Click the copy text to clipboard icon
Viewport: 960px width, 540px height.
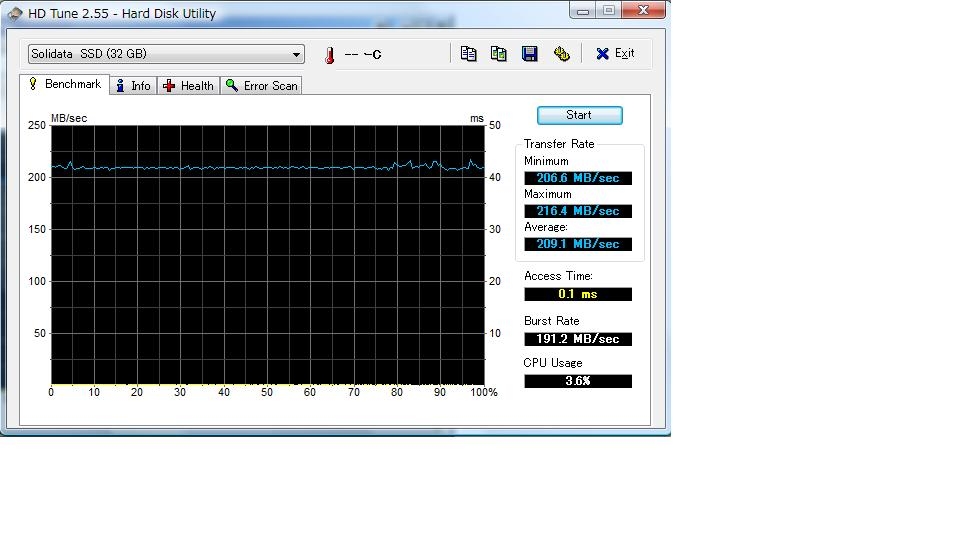click(x=468, y=54)
